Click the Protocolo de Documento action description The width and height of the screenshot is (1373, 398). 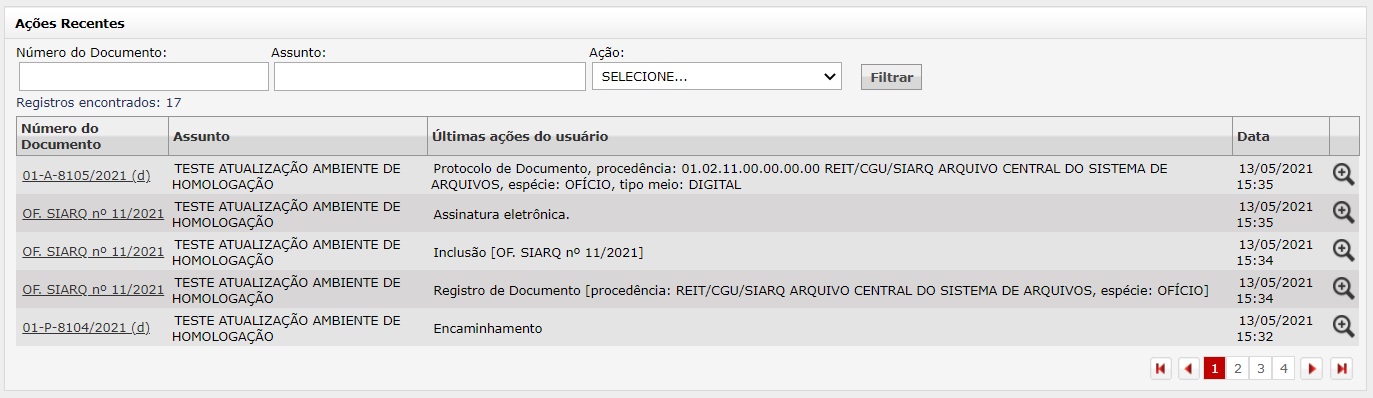(799, 176)
